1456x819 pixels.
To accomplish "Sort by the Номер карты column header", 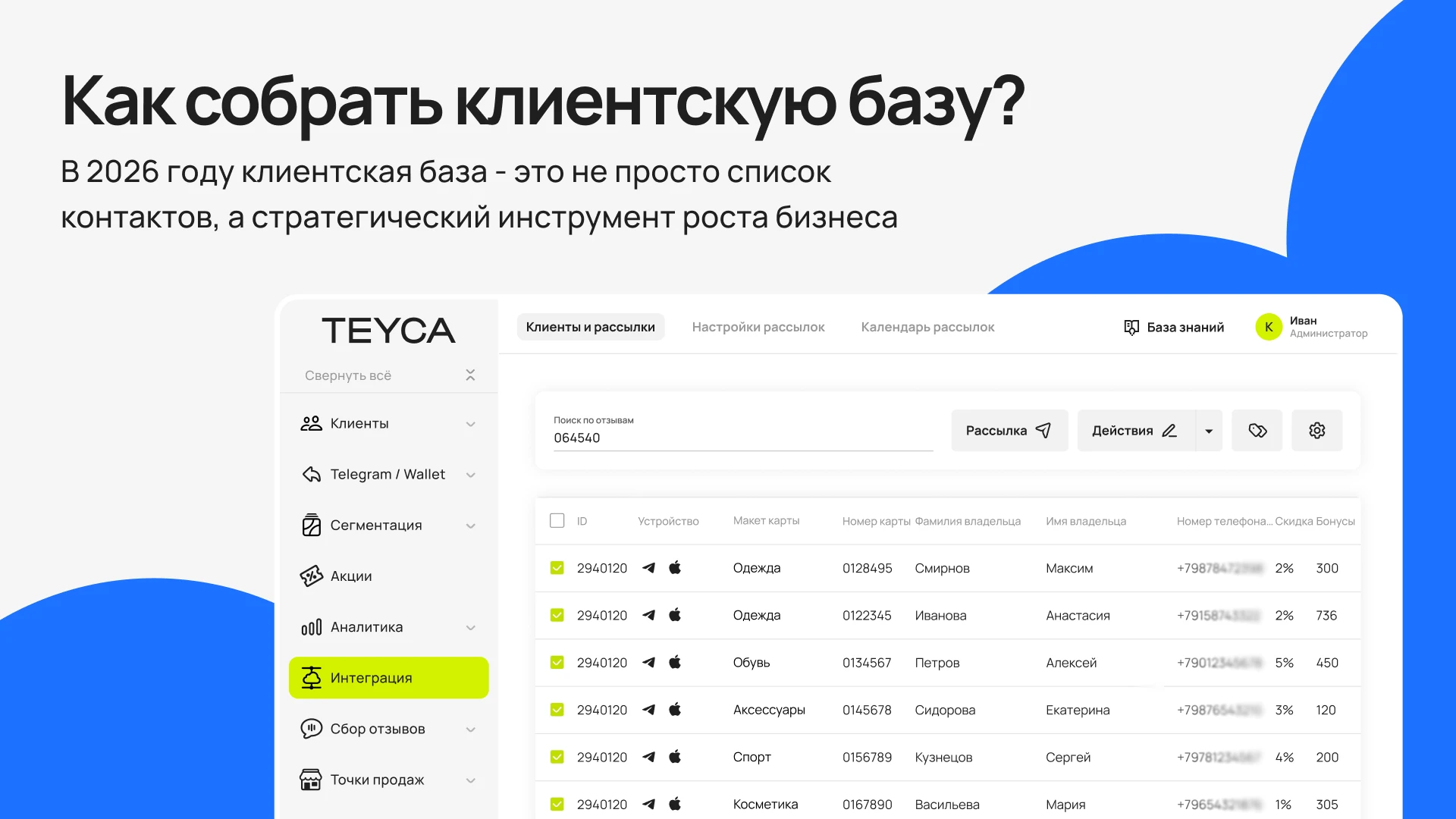I will [875, 521].
